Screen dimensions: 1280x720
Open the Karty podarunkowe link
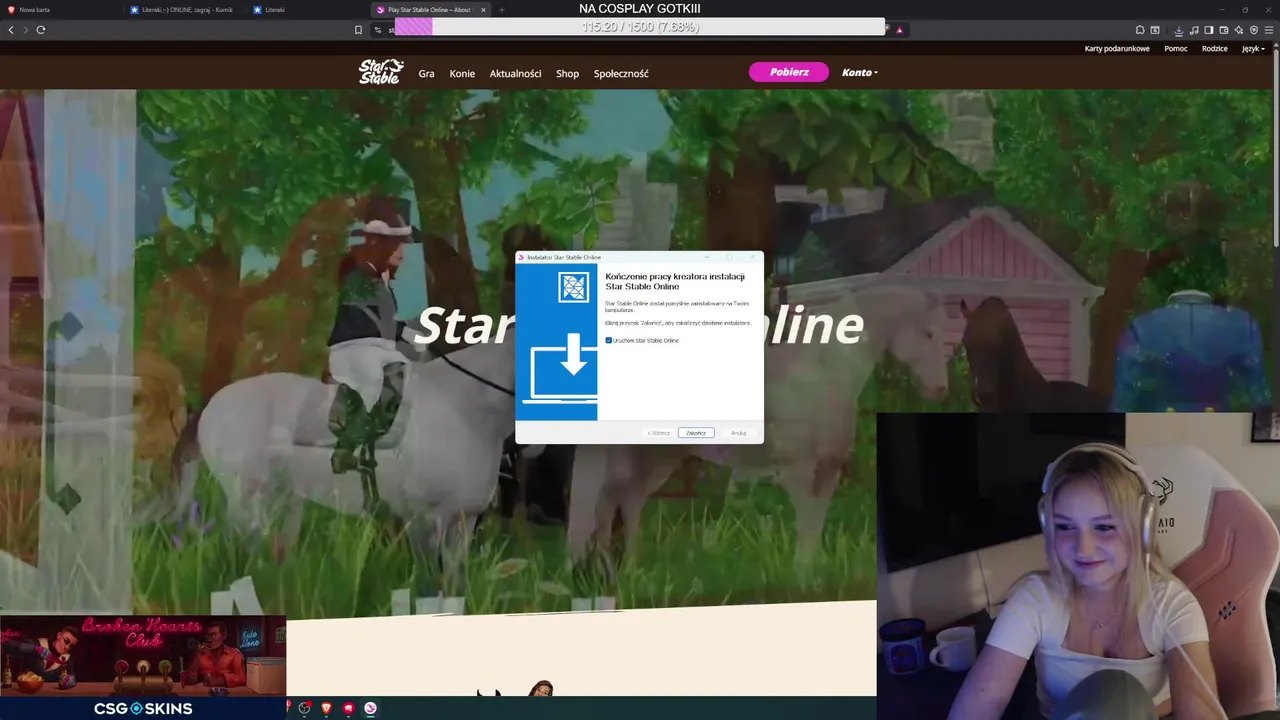[1117, 48]
